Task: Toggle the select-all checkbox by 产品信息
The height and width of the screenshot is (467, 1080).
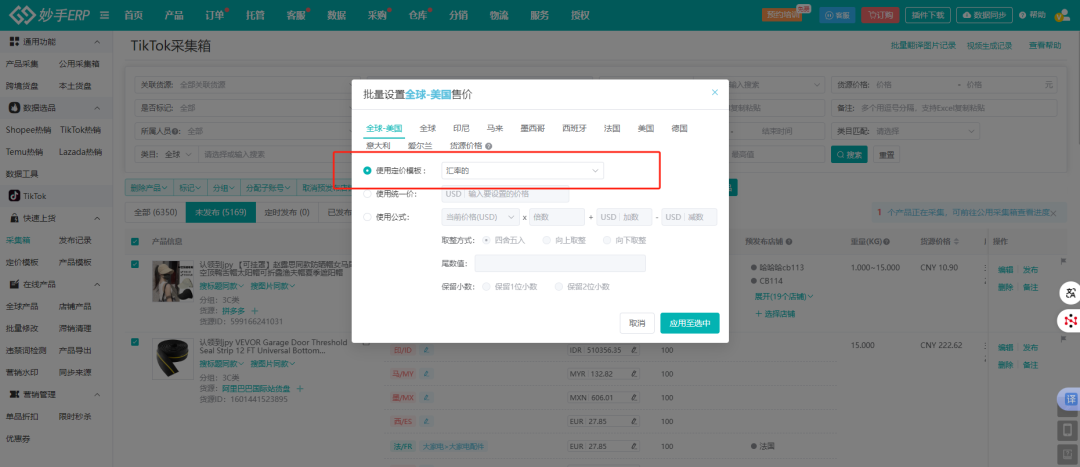Action: point(135,242)
